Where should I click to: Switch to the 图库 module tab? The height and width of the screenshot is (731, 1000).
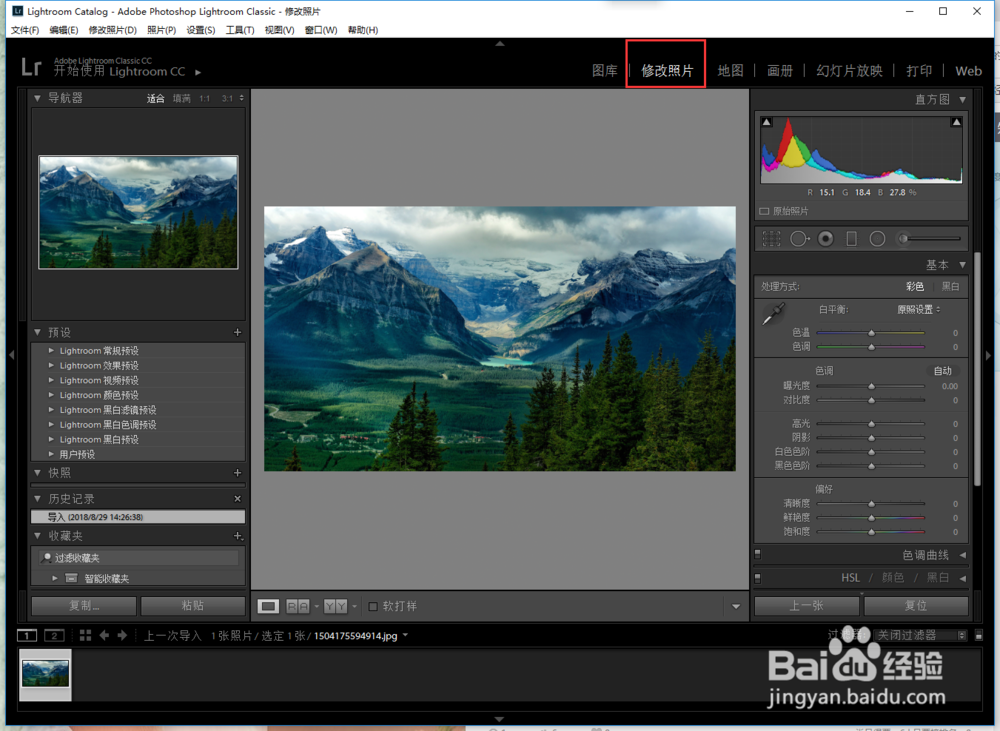pyautogui.click(x=604, y=71)
